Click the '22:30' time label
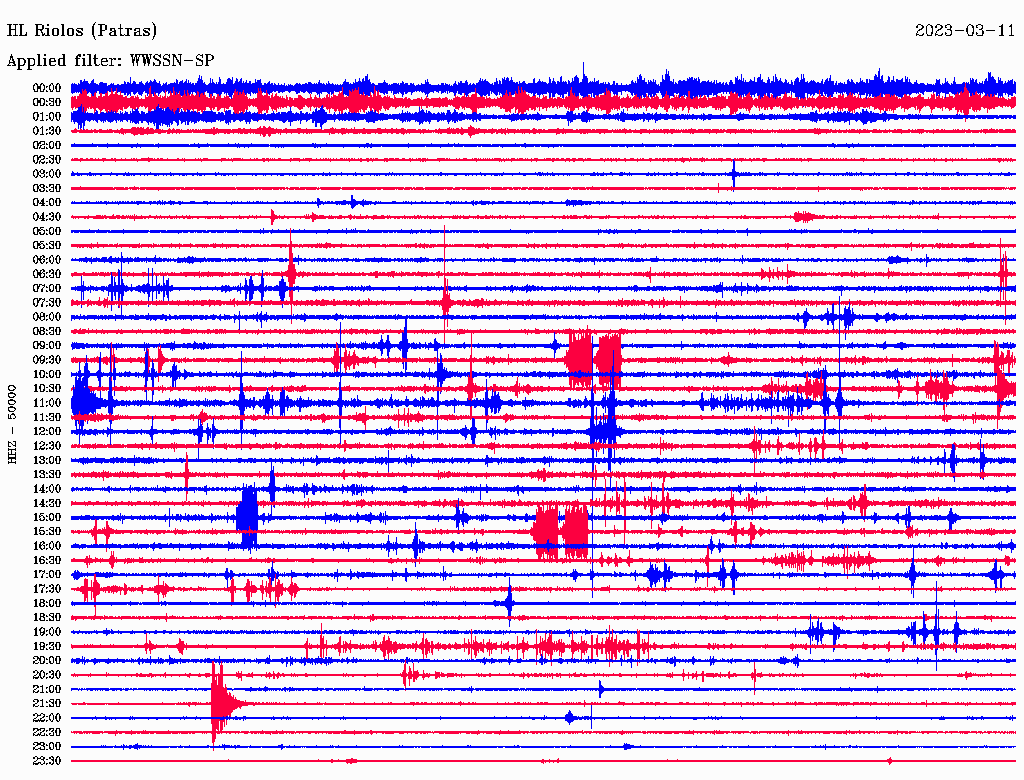 pyautogui.click(x=47, y=733)
